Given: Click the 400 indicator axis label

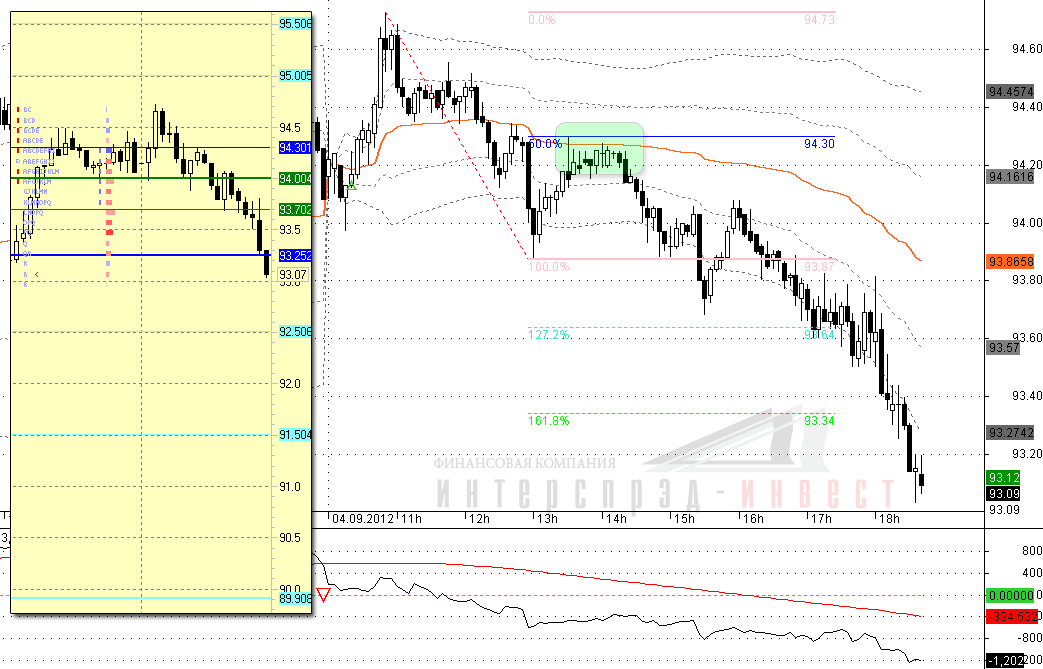Looking at the screenshot, I should (1031, 573).
